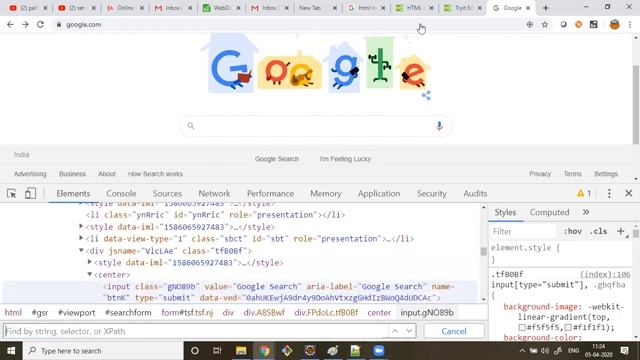Close the DevTools panel

(x=629, y=193)
